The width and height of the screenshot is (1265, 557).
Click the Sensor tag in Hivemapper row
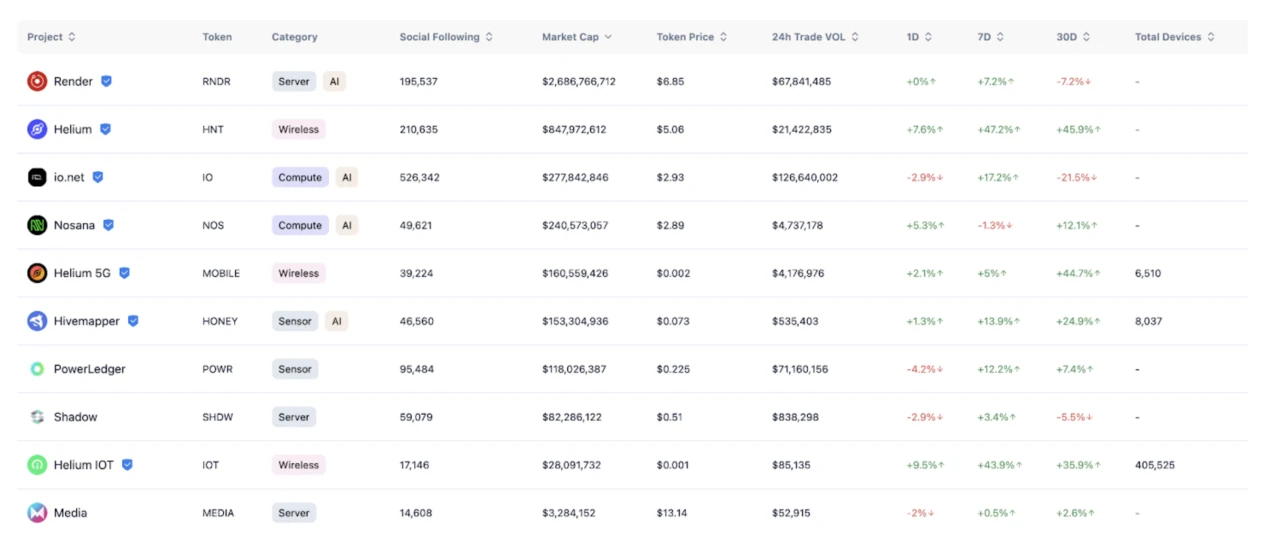tap(295, 321)
